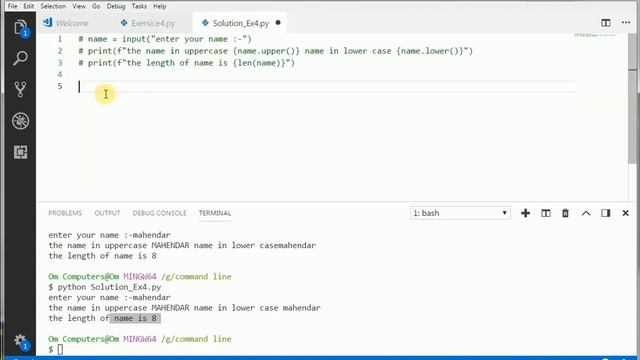Open the View menu
Image resolution: width=640 pixels, height=360 pixels.
[x=79, y=6]
